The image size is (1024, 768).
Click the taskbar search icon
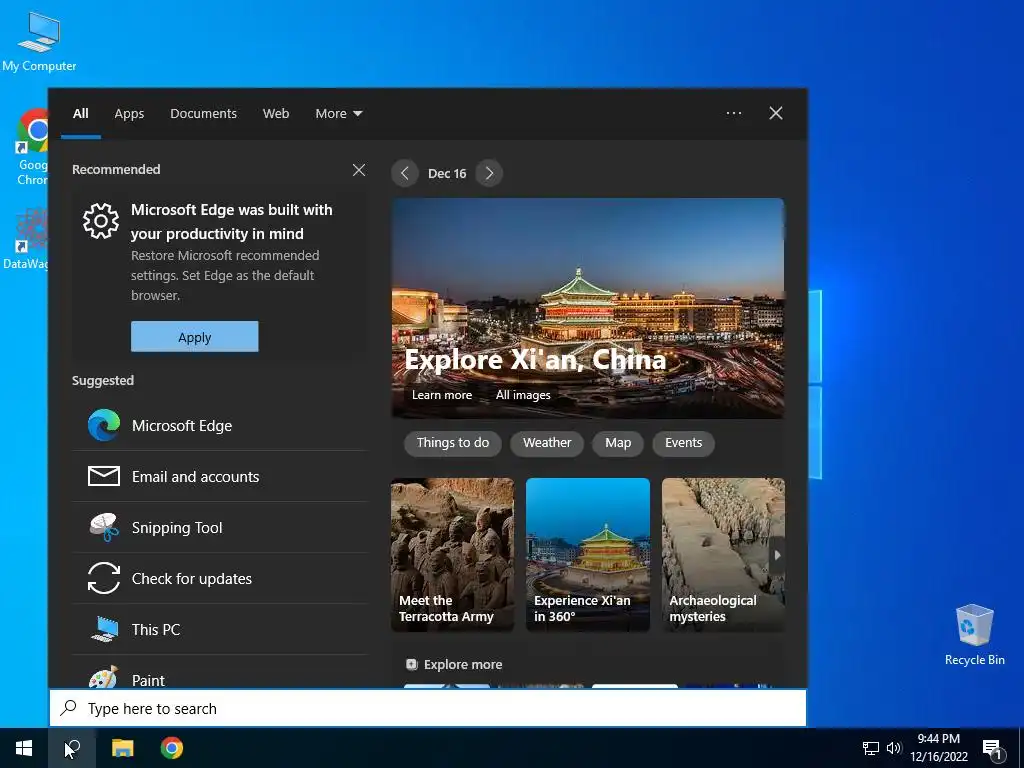click(x=72, y=748)
